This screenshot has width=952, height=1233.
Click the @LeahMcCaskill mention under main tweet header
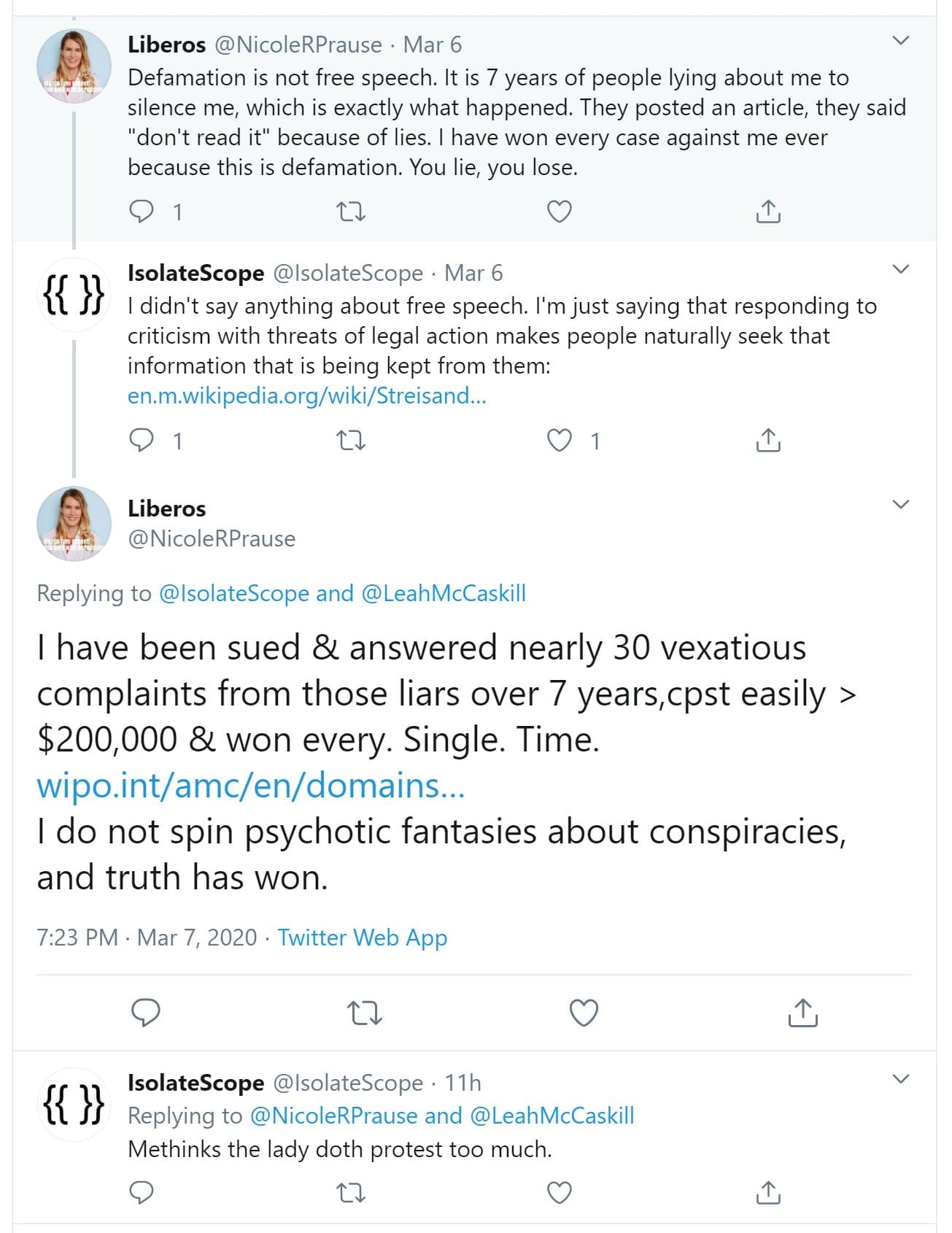coord(444,593)
